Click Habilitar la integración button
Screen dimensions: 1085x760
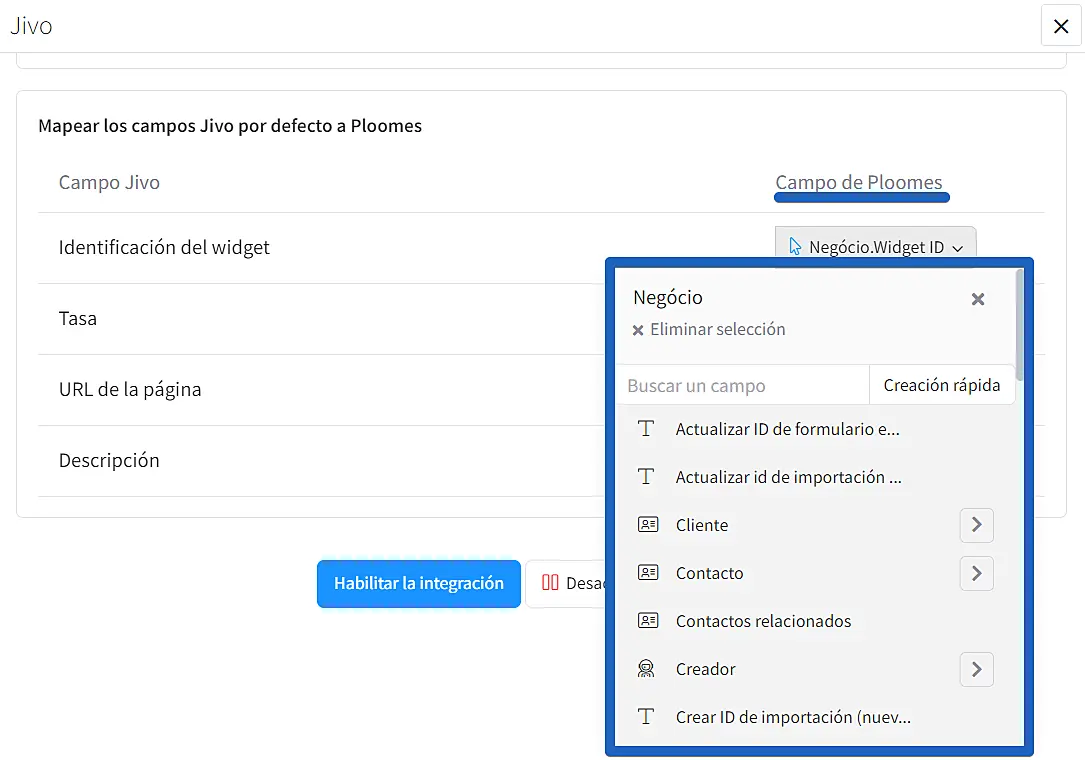[419, 584]
